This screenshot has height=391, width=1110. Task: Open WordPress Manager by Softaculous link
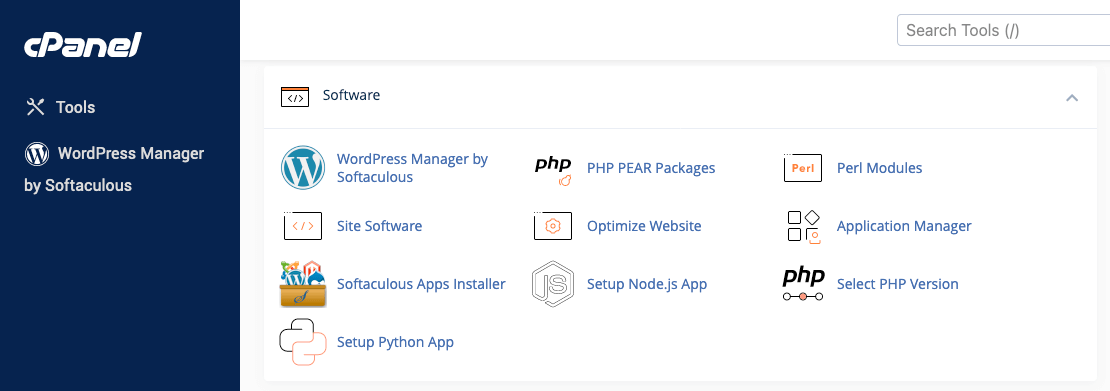(412, 168)
